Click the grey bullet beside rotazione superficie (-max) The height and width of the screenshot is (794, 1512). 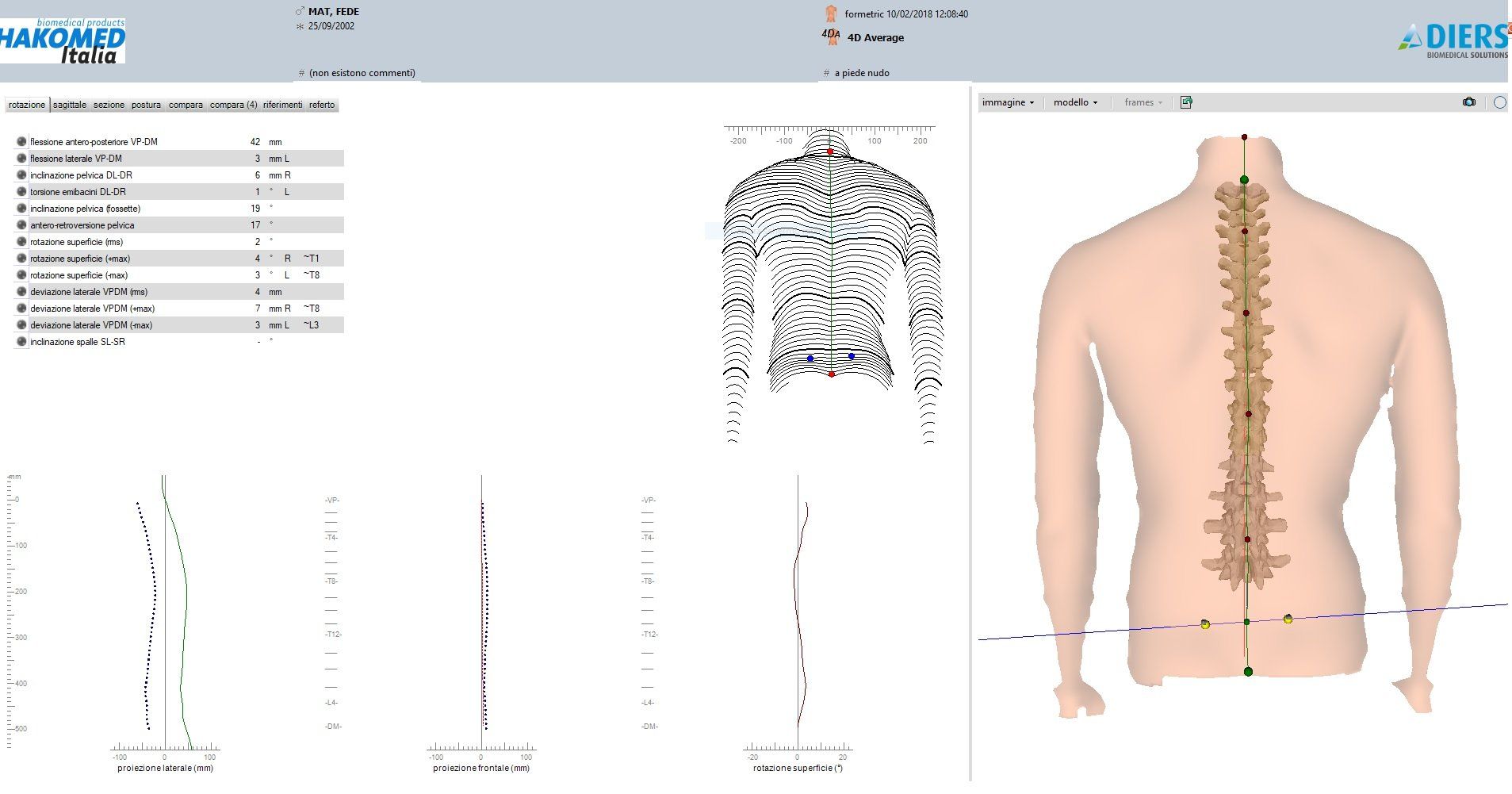[21, 274]
